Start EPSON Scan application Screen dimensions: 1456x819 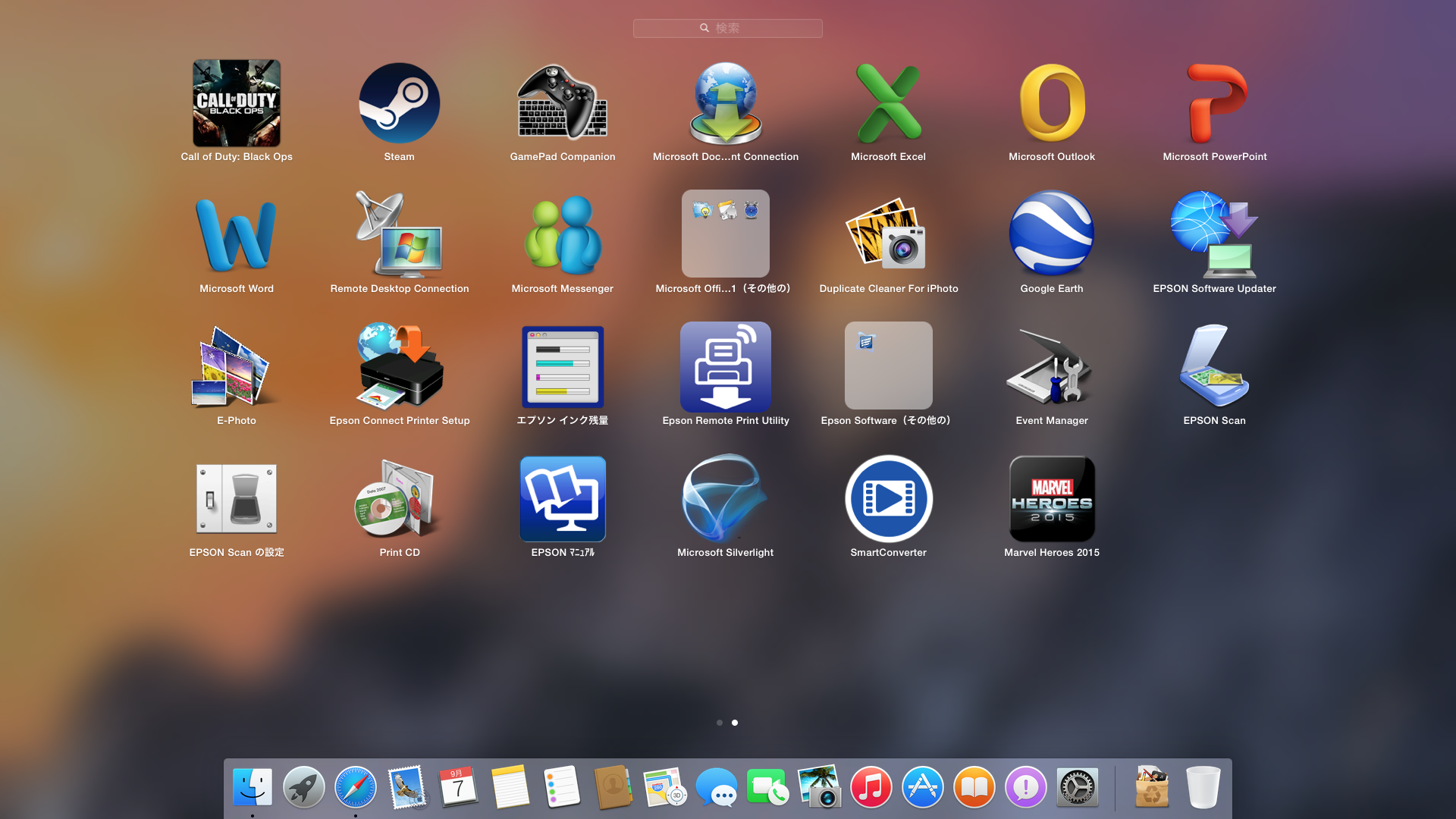click(1214, 366)
